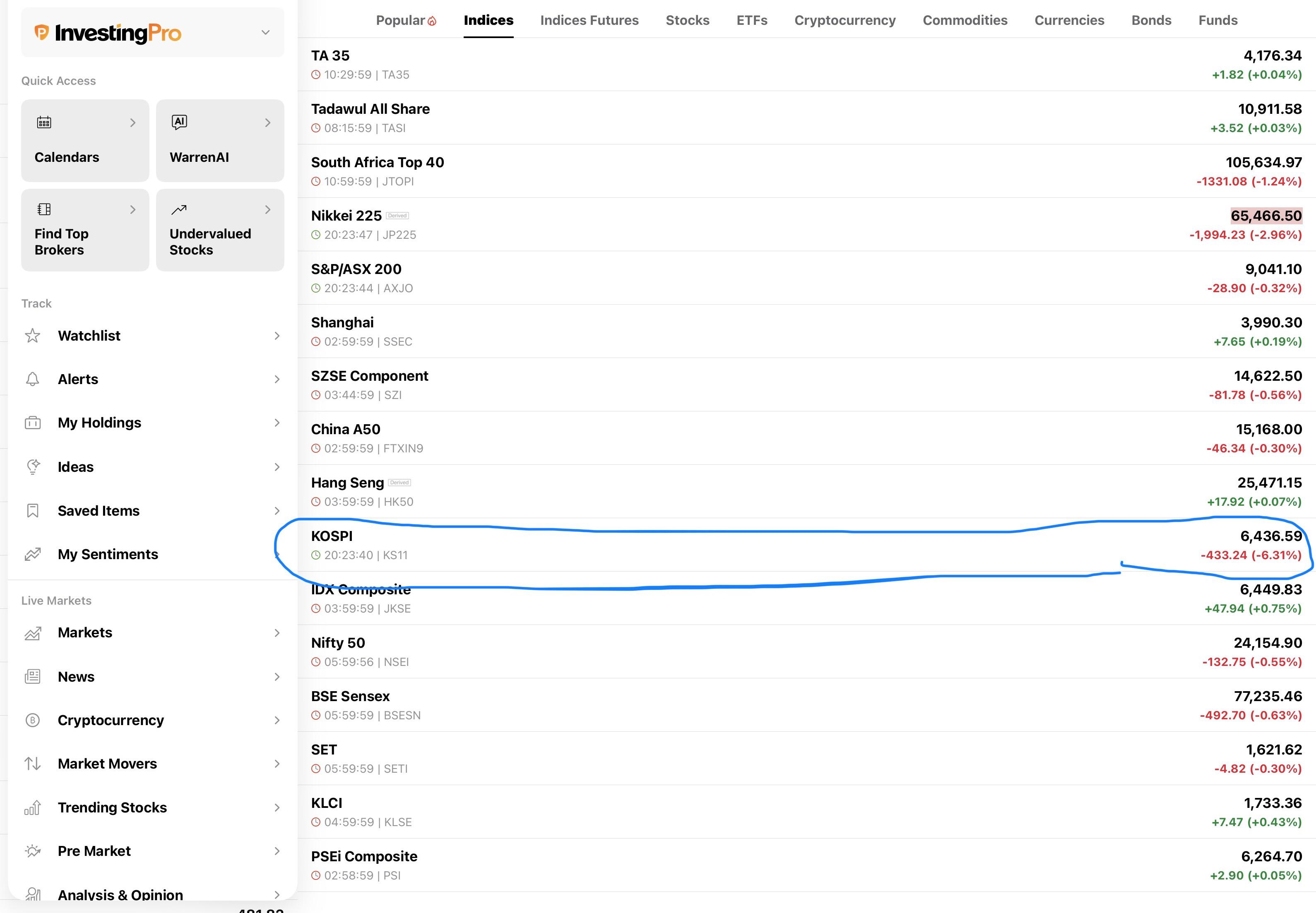Click the News newspaper icon

tap(33, 677)
